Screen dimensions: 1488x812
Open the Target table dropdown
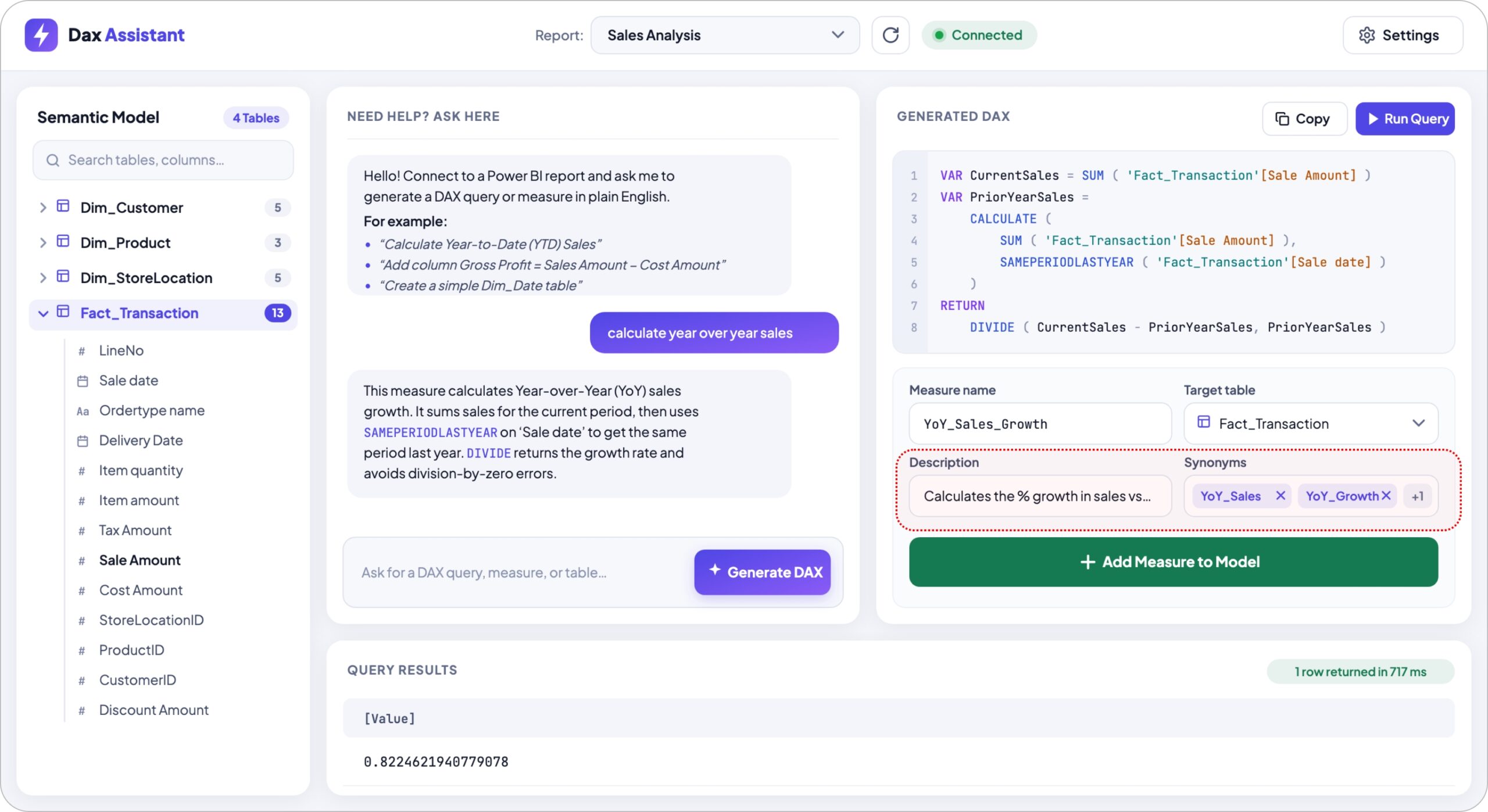(x=1311, y=424)
